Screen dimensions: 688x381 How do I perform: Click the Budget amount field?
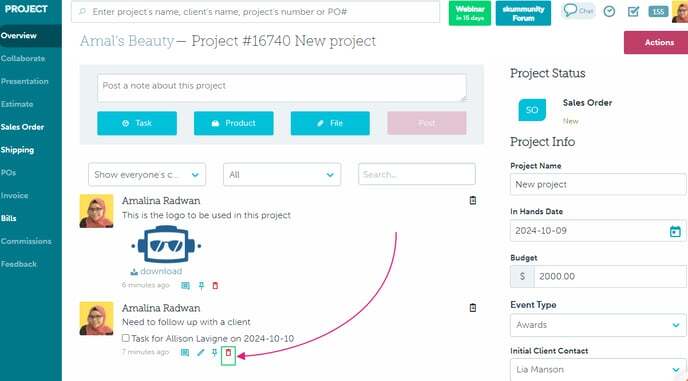pos(610,277)
